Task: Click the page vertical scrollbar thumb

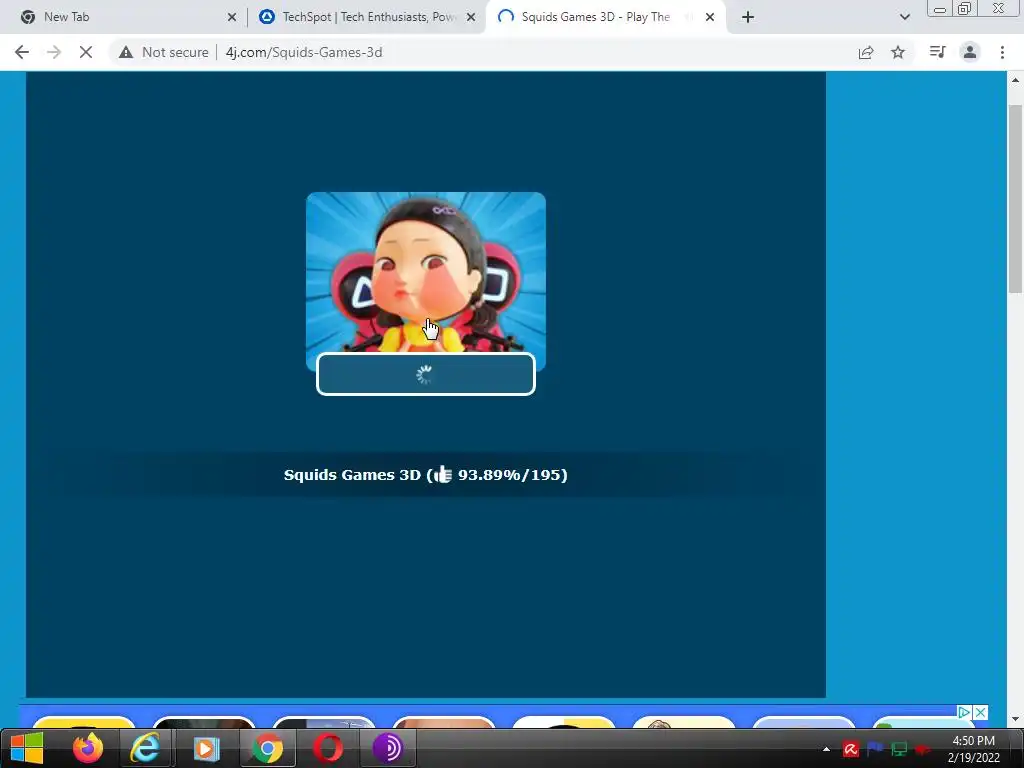Action: pos(1015,199)
